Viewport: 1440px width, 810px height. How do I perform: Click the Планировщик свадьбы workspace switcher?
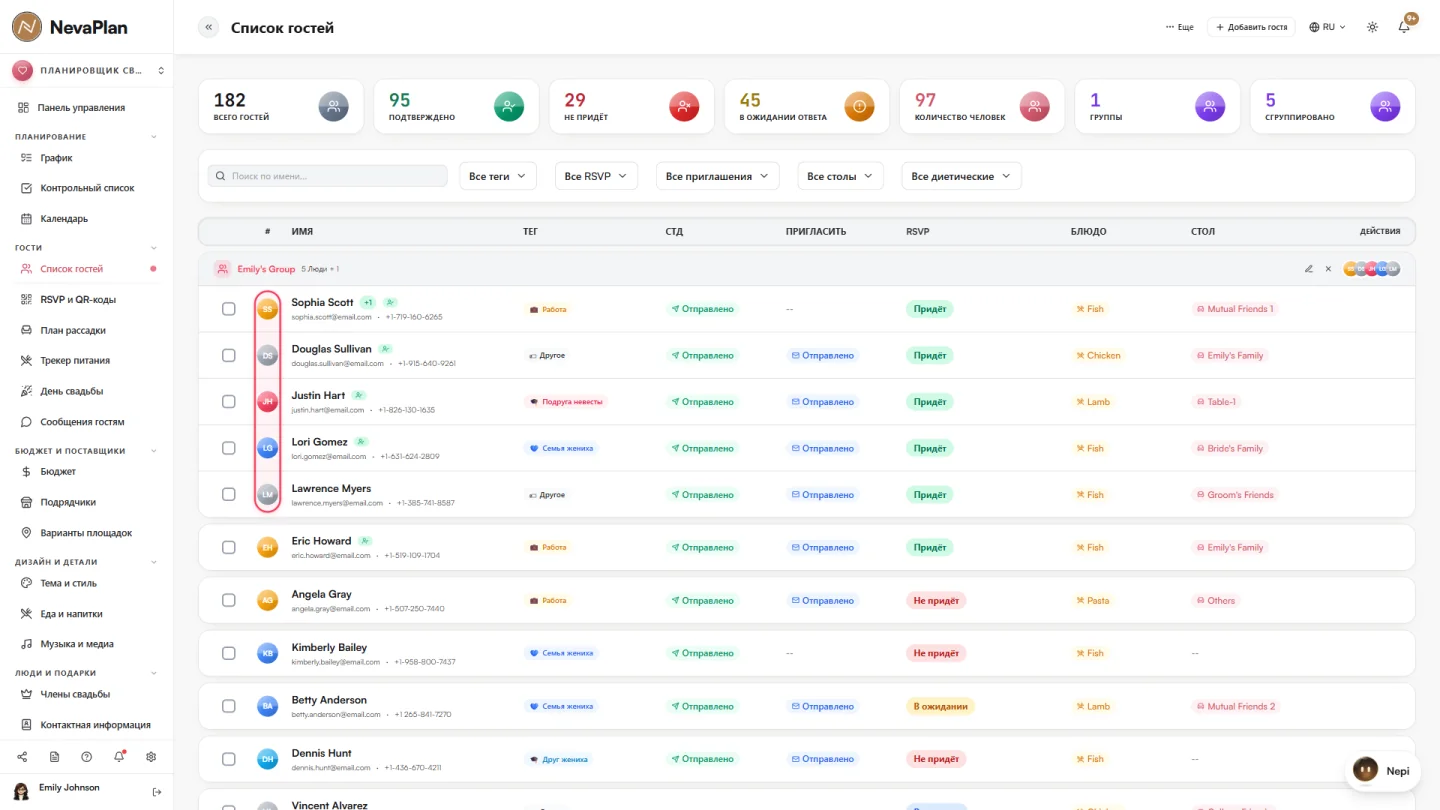(x=87, y=70)
